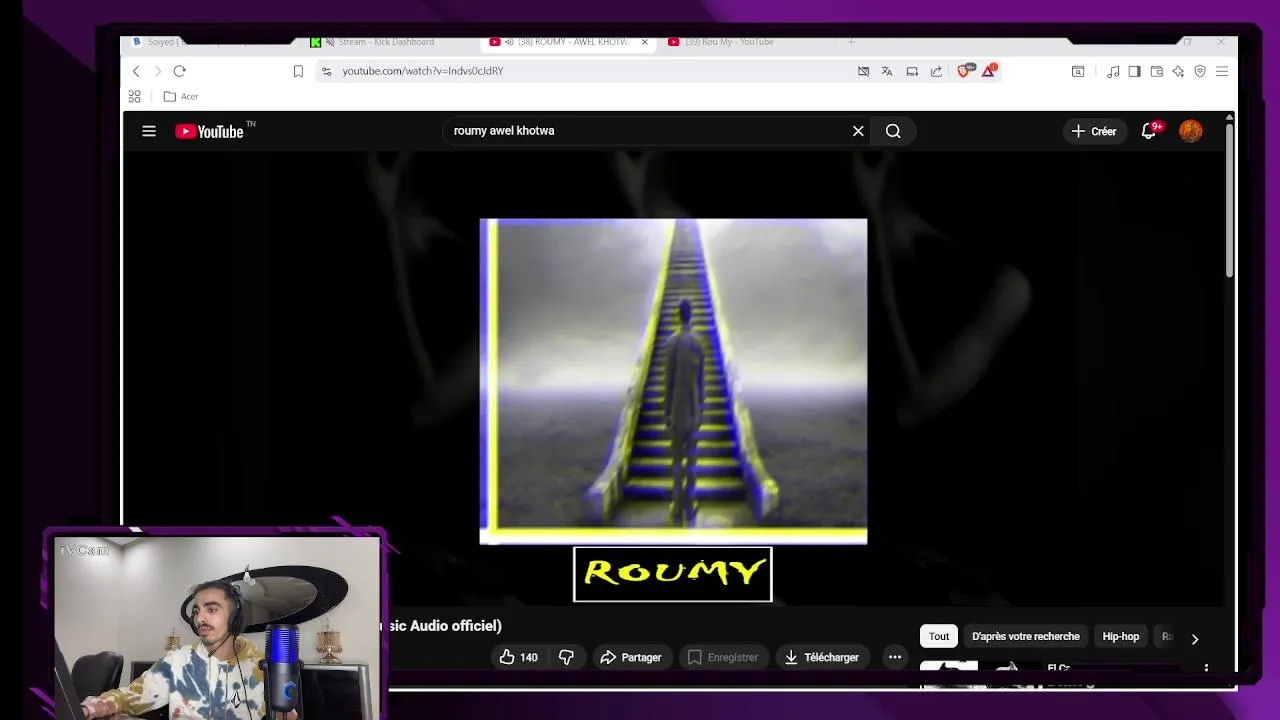Click the blocked camera icon in address bar
This screenshot has height=720, width=1280.
(x=863, y=71)
